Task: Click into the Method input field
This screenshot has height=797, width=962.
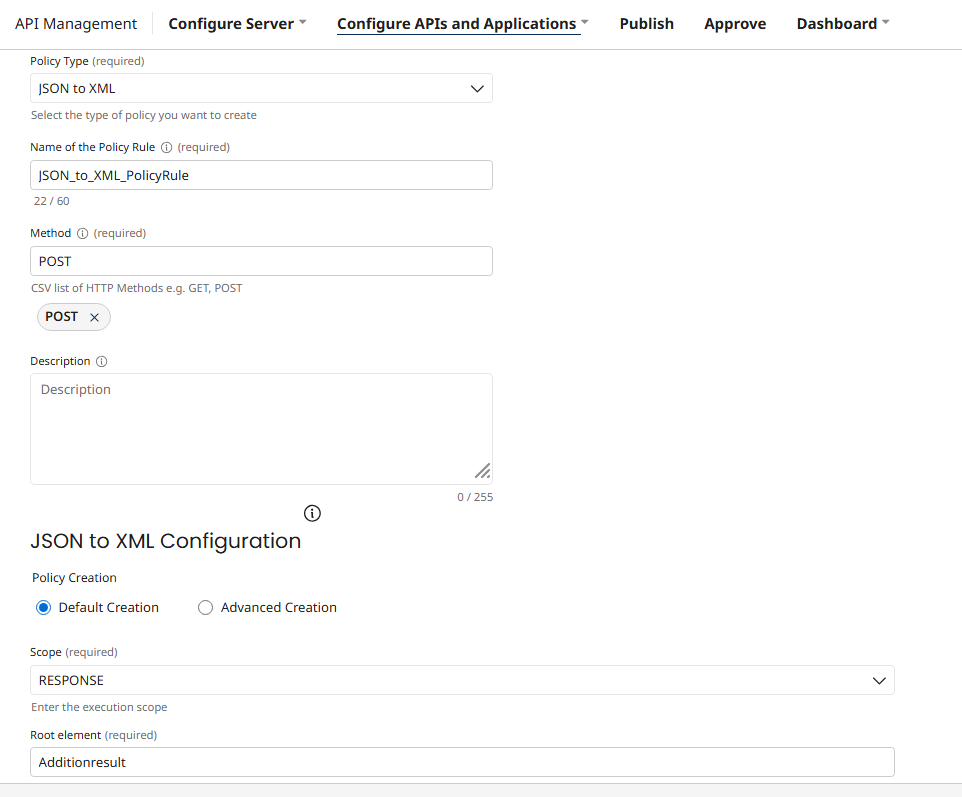Action: pyautogui.click(x=261, y=261)
